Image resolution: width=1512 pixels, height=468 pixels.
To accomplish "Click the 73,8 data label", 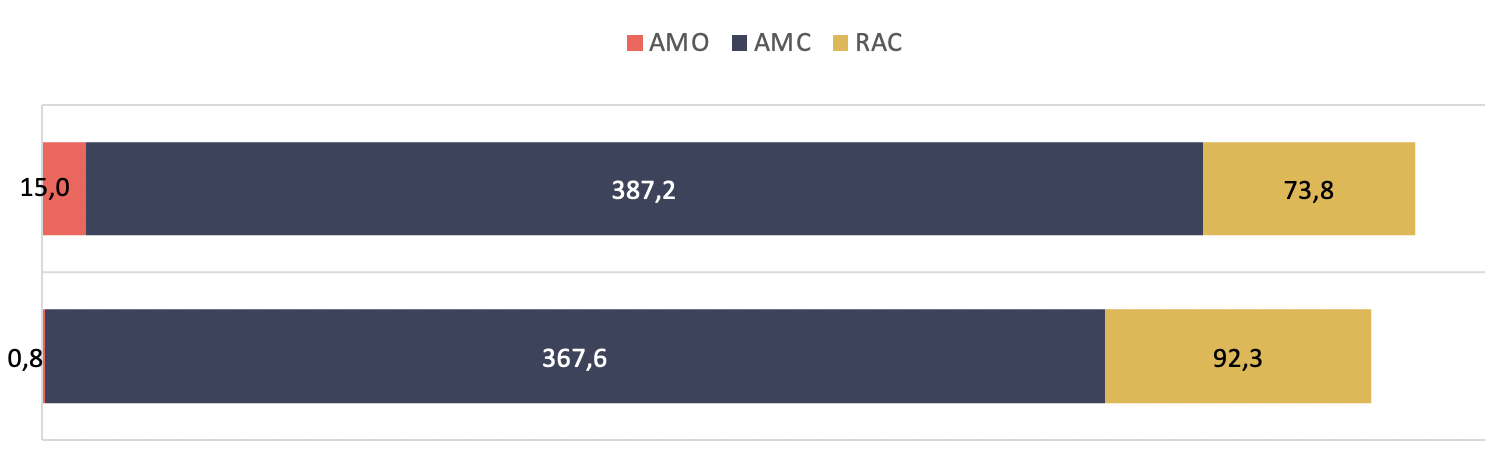I will (1309, 190).
